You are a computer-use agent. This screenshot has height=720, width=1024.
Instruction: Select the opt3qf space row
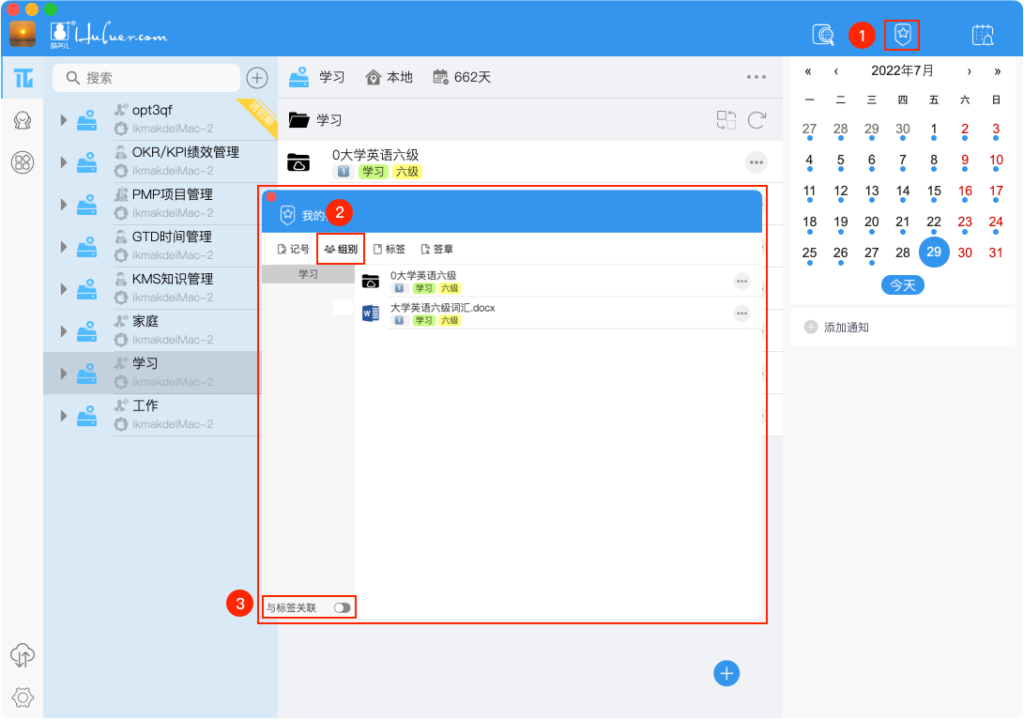160,119
